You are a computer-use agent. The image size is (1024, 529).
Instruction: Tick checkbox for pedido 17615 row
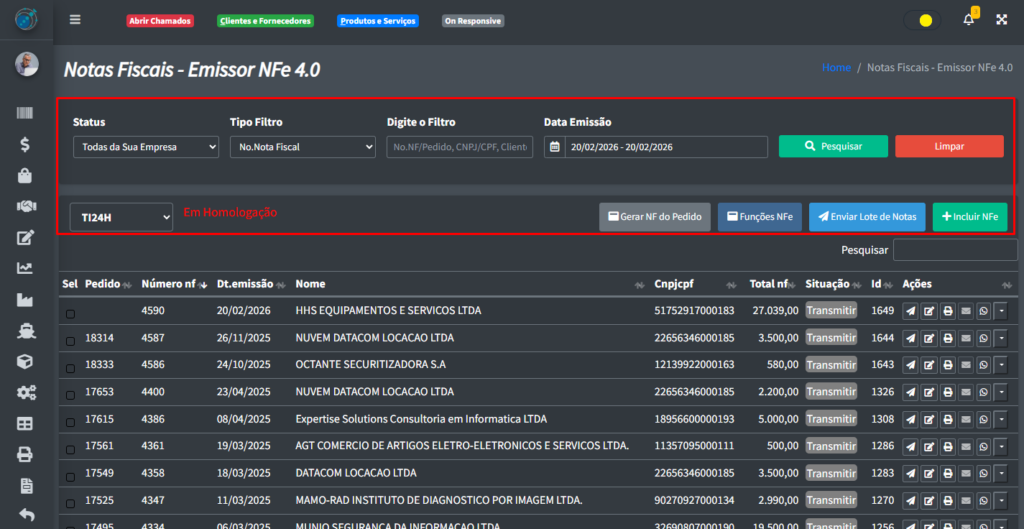point(70,421)
